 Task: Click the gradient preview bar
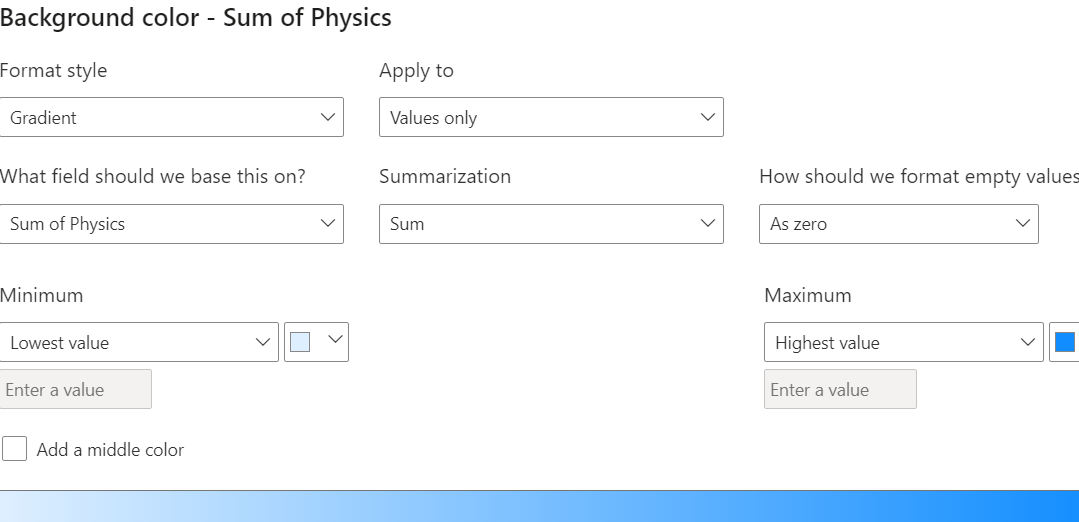point(539,506)
